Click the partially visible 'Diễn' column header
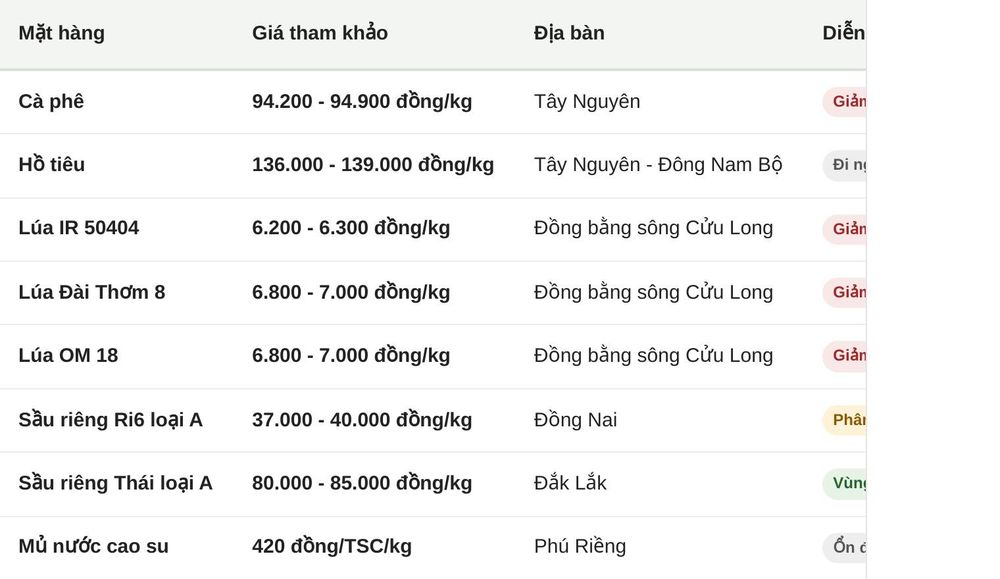This screenshot has width=1000, height=579. coord(844,33)
